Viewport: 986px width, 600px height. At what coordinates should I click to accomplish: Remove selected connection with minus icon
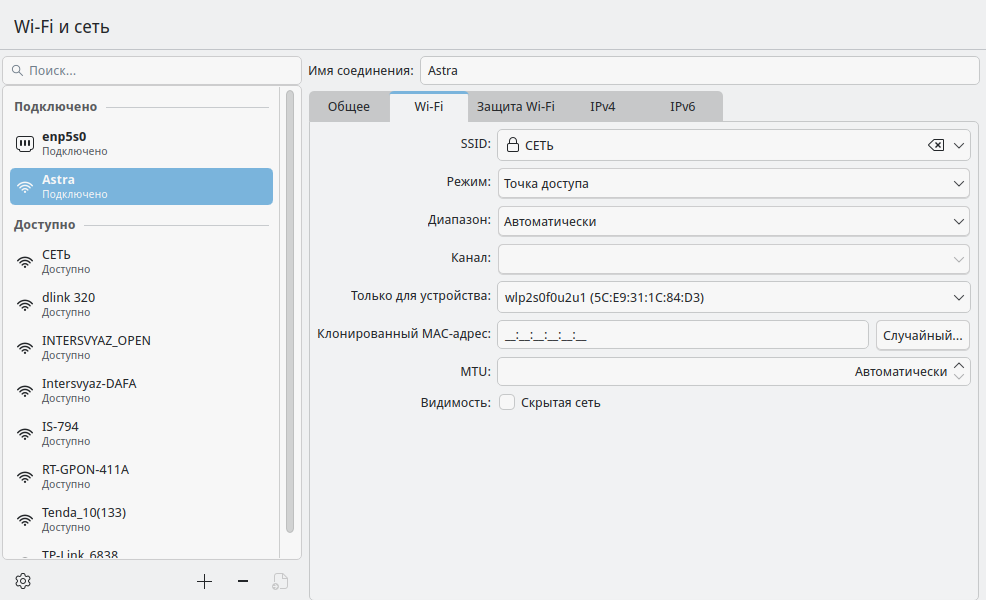243,582
